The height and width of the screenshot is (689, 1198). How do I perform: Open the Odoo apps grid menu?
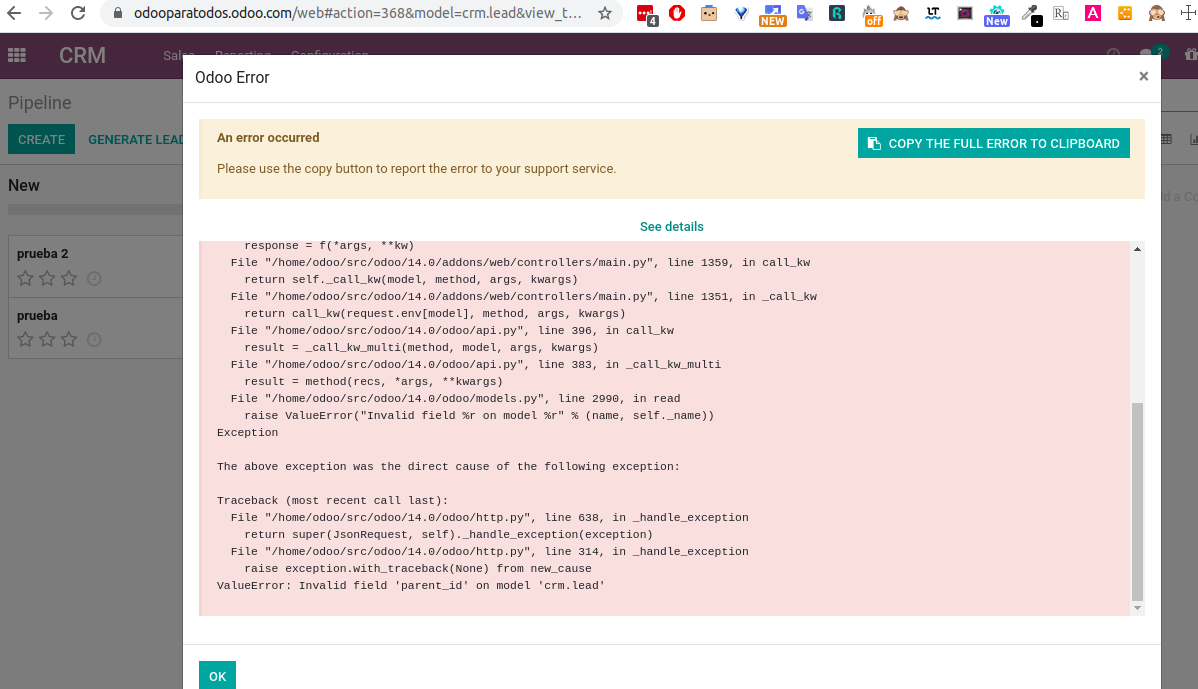(17, 55)
